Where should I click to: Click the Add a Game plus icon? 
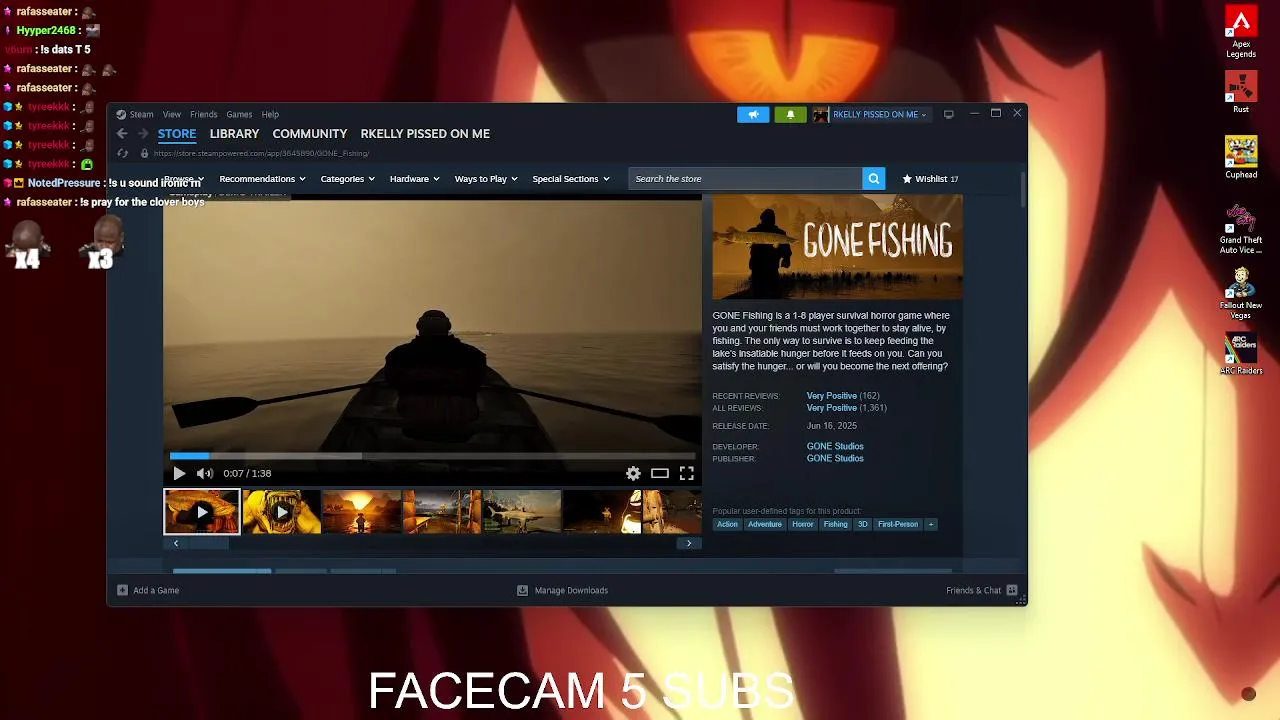pyautogui.click(x=122, y=590)
